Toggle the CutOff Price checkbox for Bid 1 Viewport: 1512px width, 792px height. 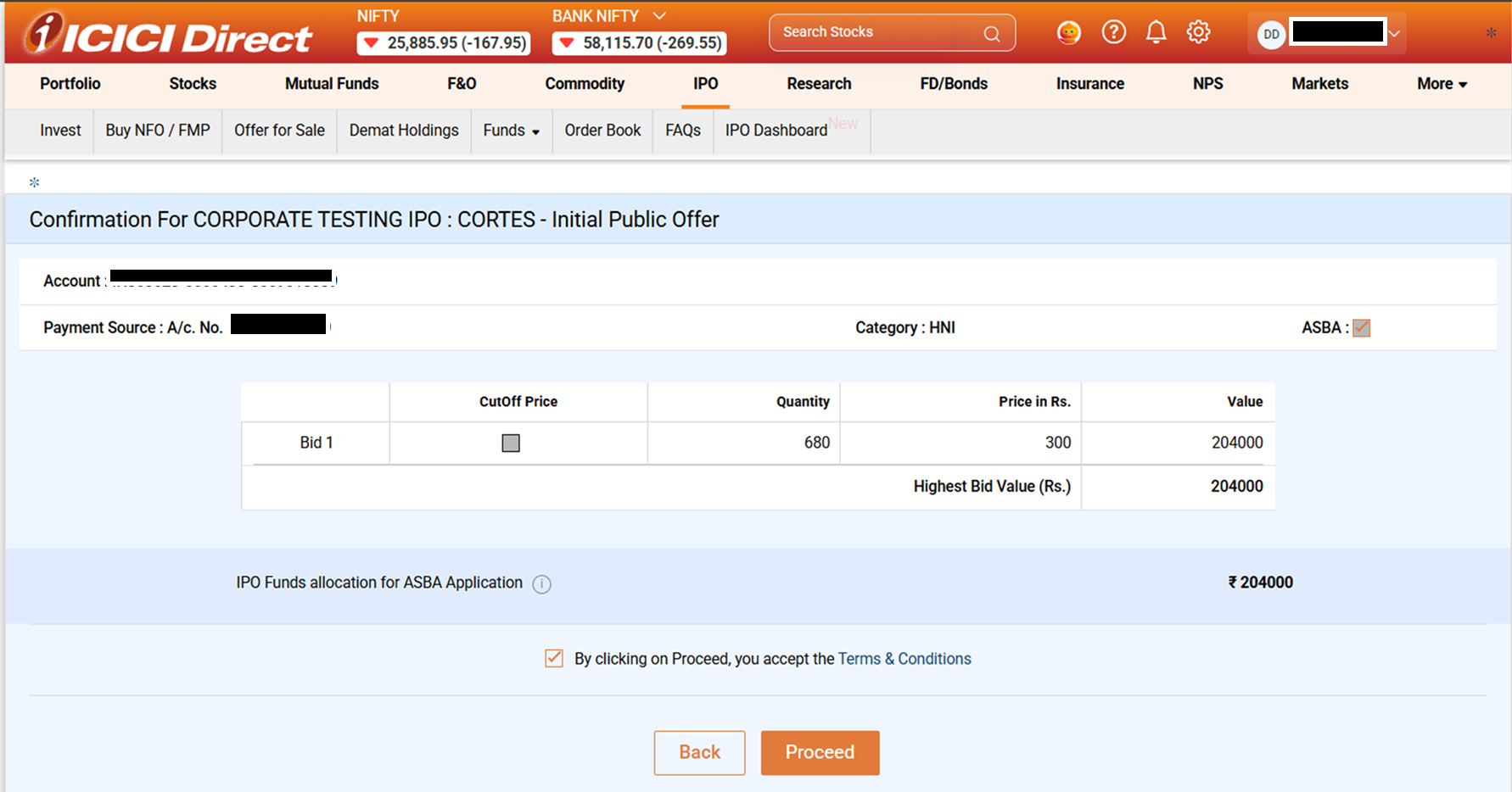click(x=511, y=443)
